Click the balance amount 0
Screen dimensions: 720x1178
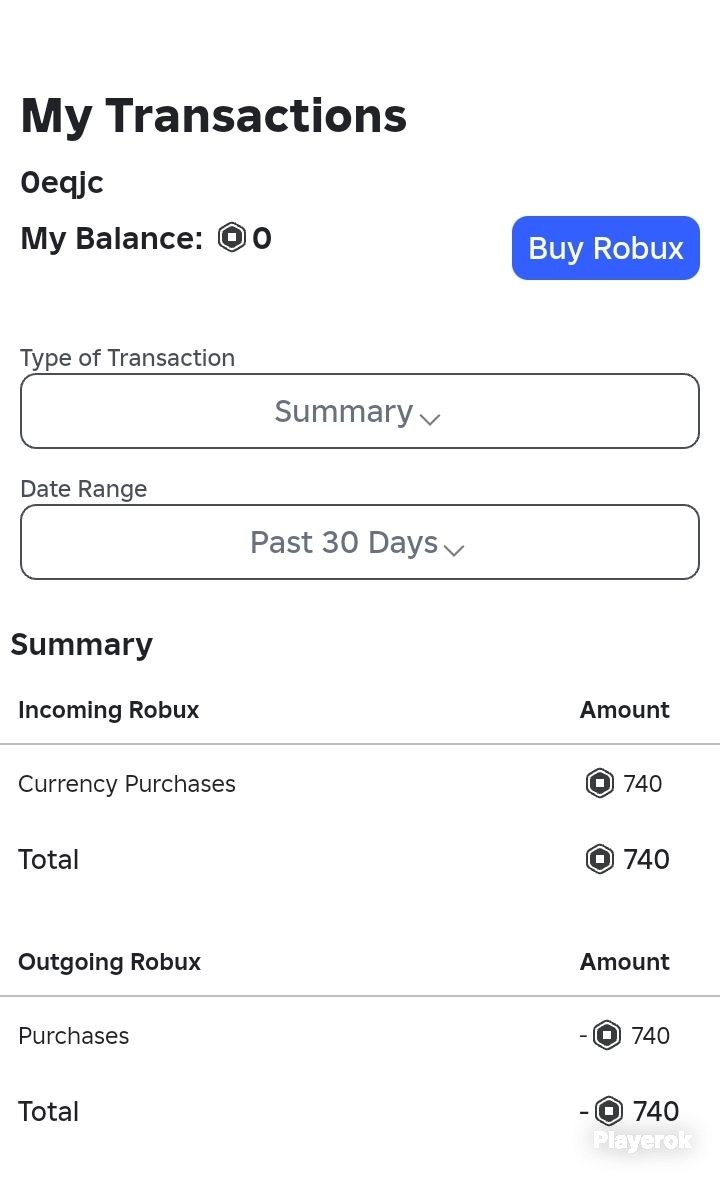[262, 238]
